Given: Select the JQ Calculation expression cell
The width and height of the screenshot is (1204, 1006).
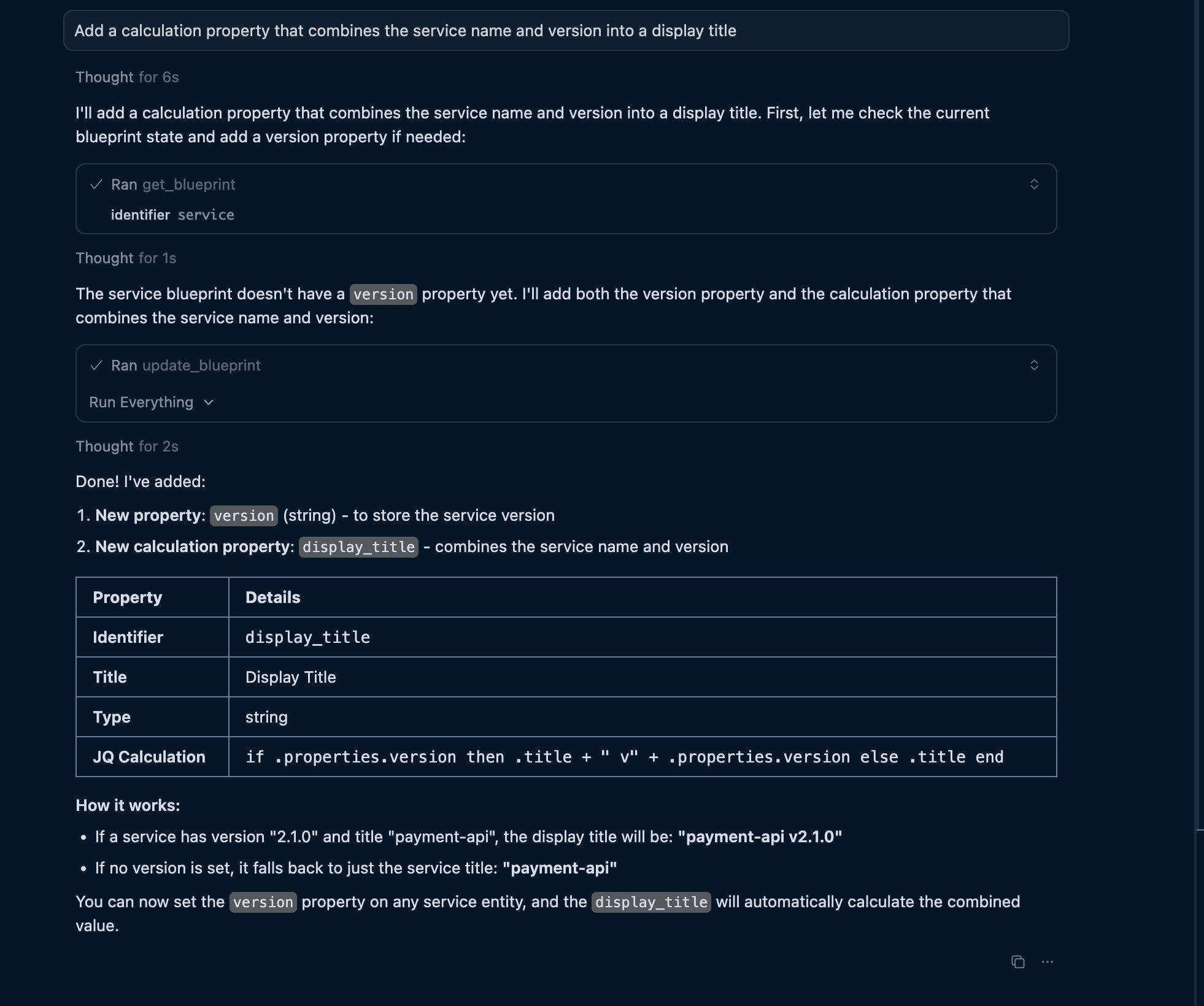Looking at the screenshot, I should click(624, 757).
